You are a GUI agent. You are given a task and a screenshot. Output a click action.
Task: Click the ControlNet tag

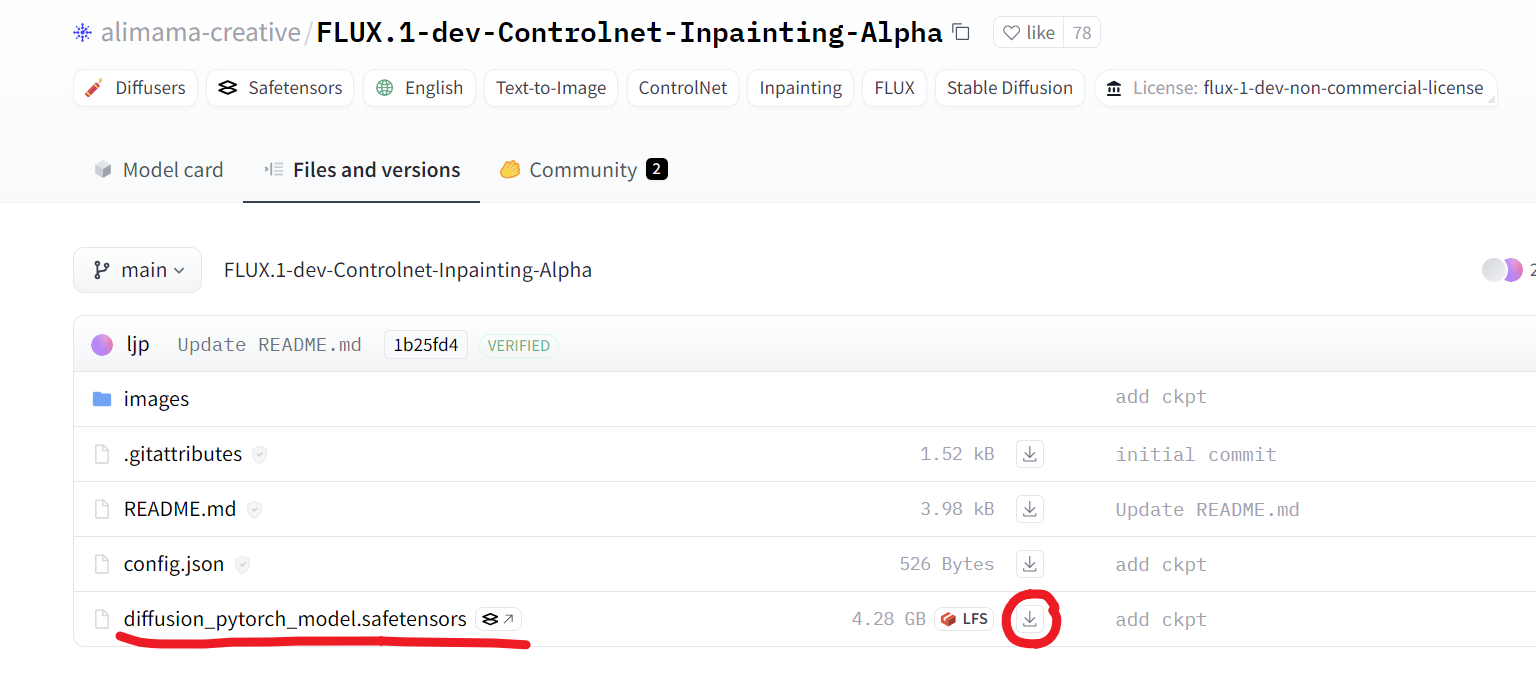point(683,88)
